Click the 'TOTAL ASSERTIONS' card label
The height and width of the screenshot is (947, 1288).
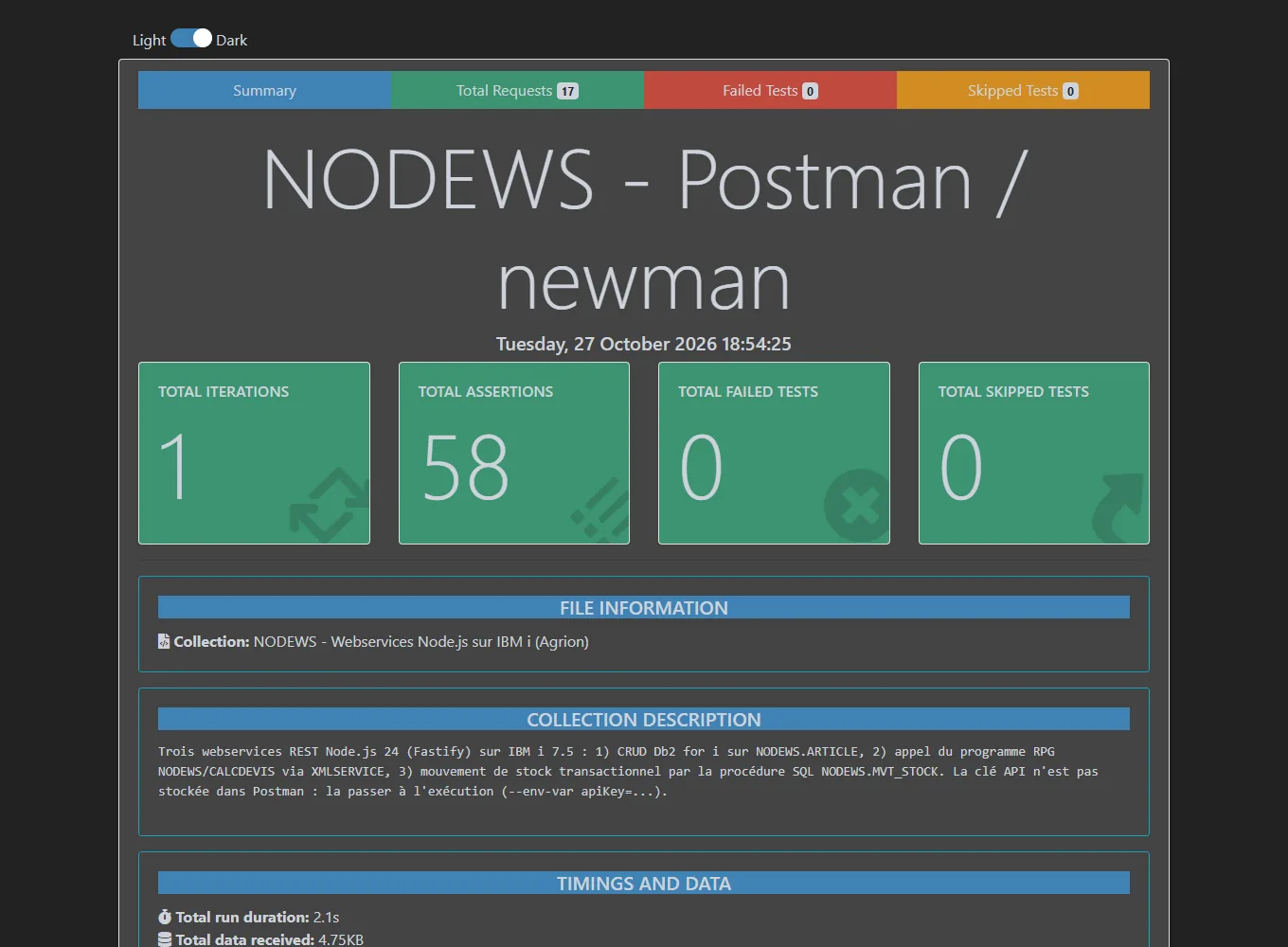(486, 391)
